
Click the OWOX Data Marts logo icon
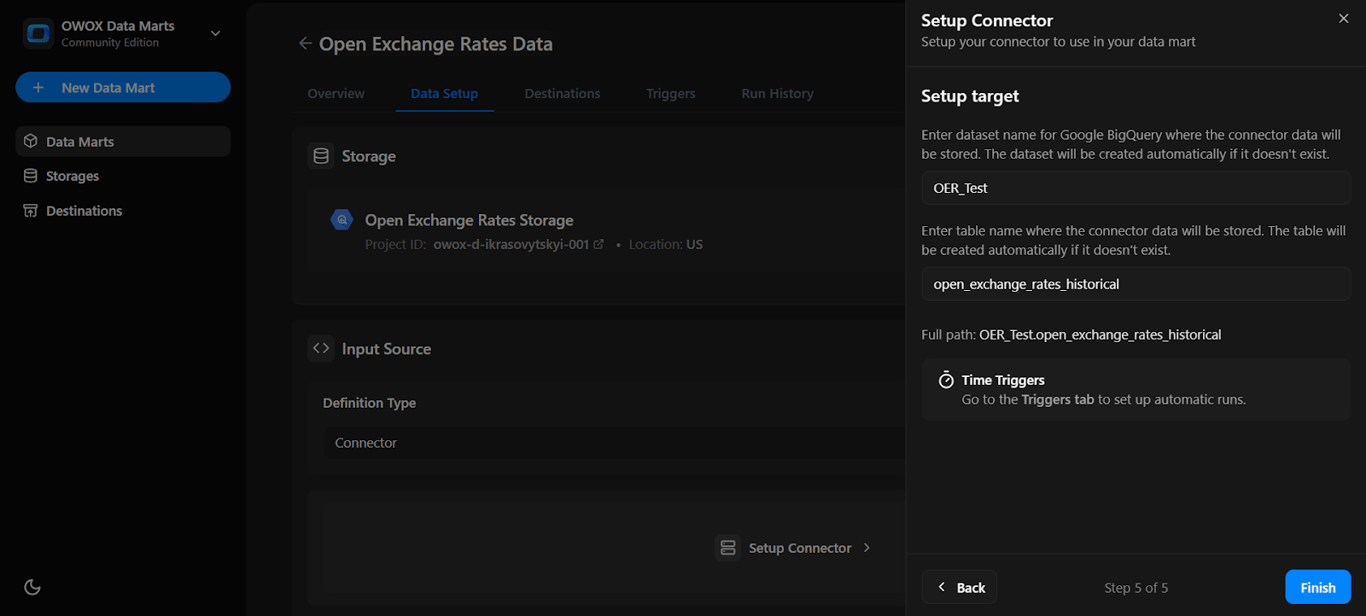[38, 33]
